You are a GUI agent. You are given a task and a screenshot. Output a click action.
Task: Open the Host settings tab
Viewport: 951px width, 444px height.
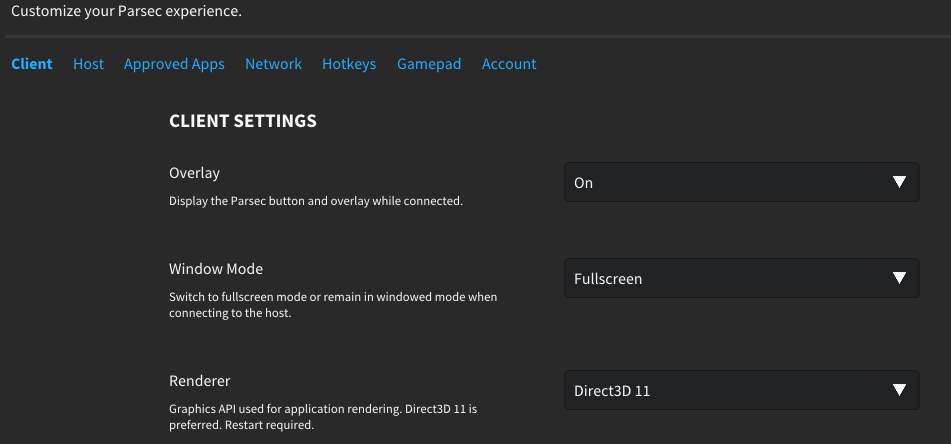[x=89, y=64]
